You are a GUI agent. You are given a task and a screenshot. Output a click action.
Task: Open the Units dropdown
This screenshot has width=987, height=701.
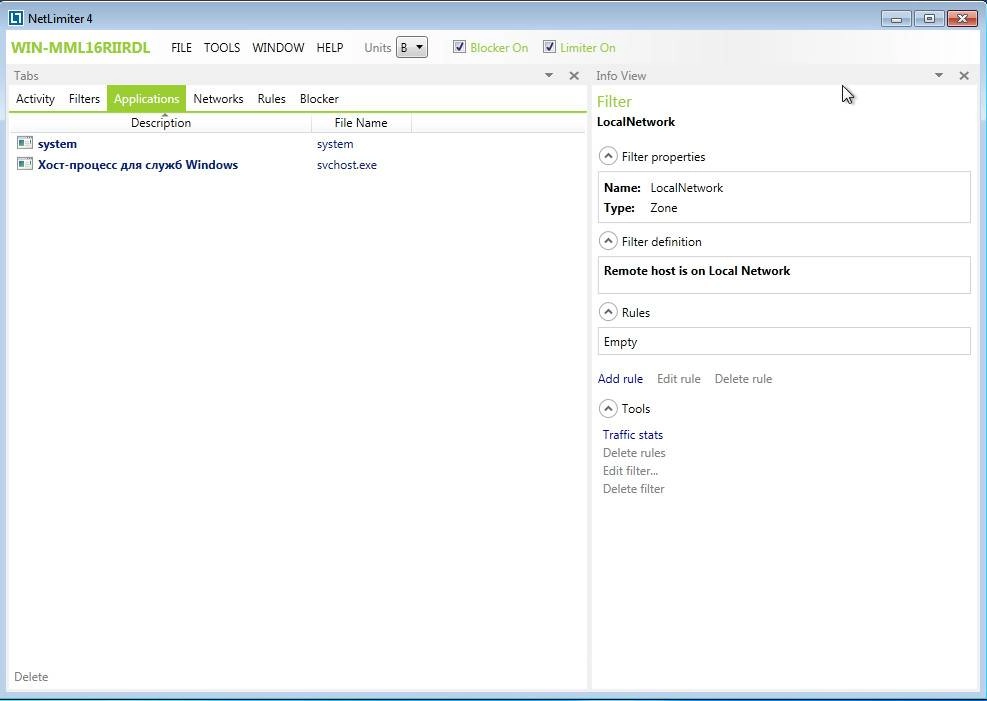point(412,47)
